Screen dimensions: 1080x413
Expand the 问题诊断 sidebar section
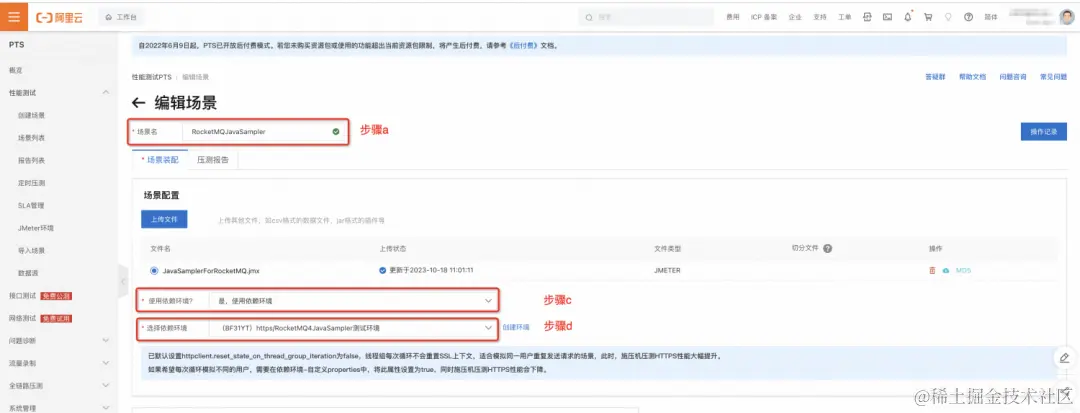[106, 341]
